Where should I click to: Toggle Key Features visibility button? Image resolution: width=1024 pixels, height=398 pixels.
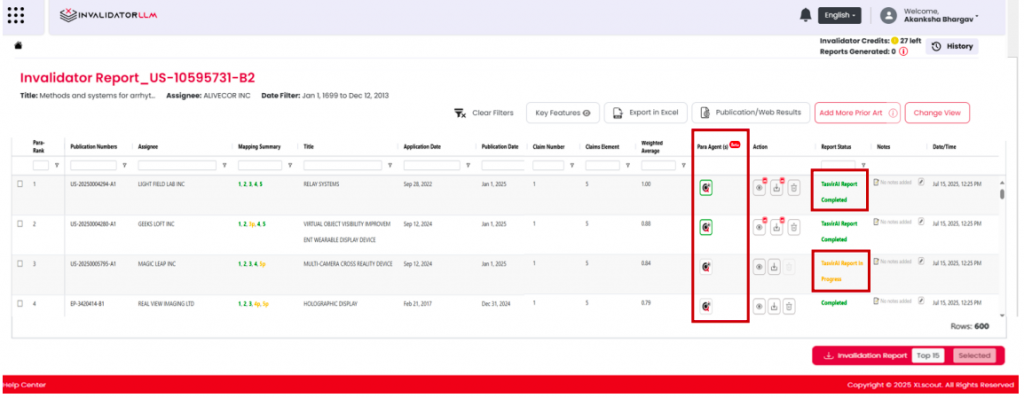pyautogui.click(x=562, y=112)
